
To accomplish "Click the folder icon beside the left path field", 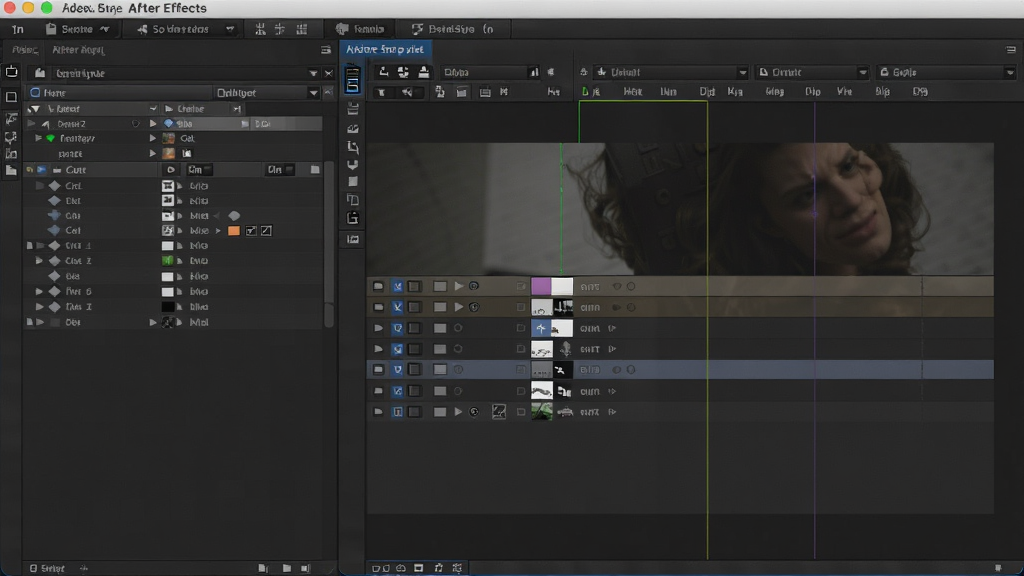I will click(x=40, y=73).
